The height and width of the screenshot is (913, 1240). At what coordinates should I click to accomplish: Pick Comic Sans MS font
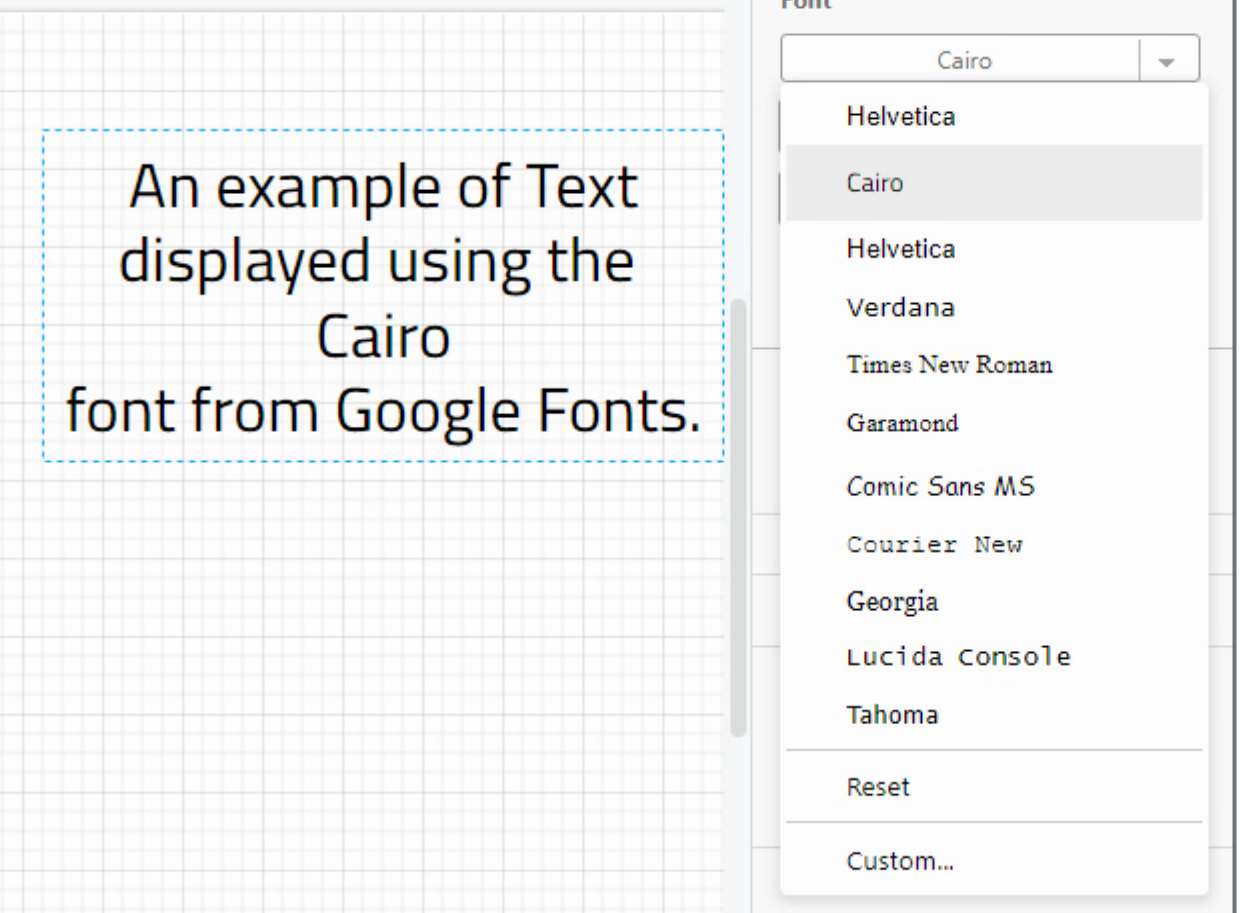994,487
